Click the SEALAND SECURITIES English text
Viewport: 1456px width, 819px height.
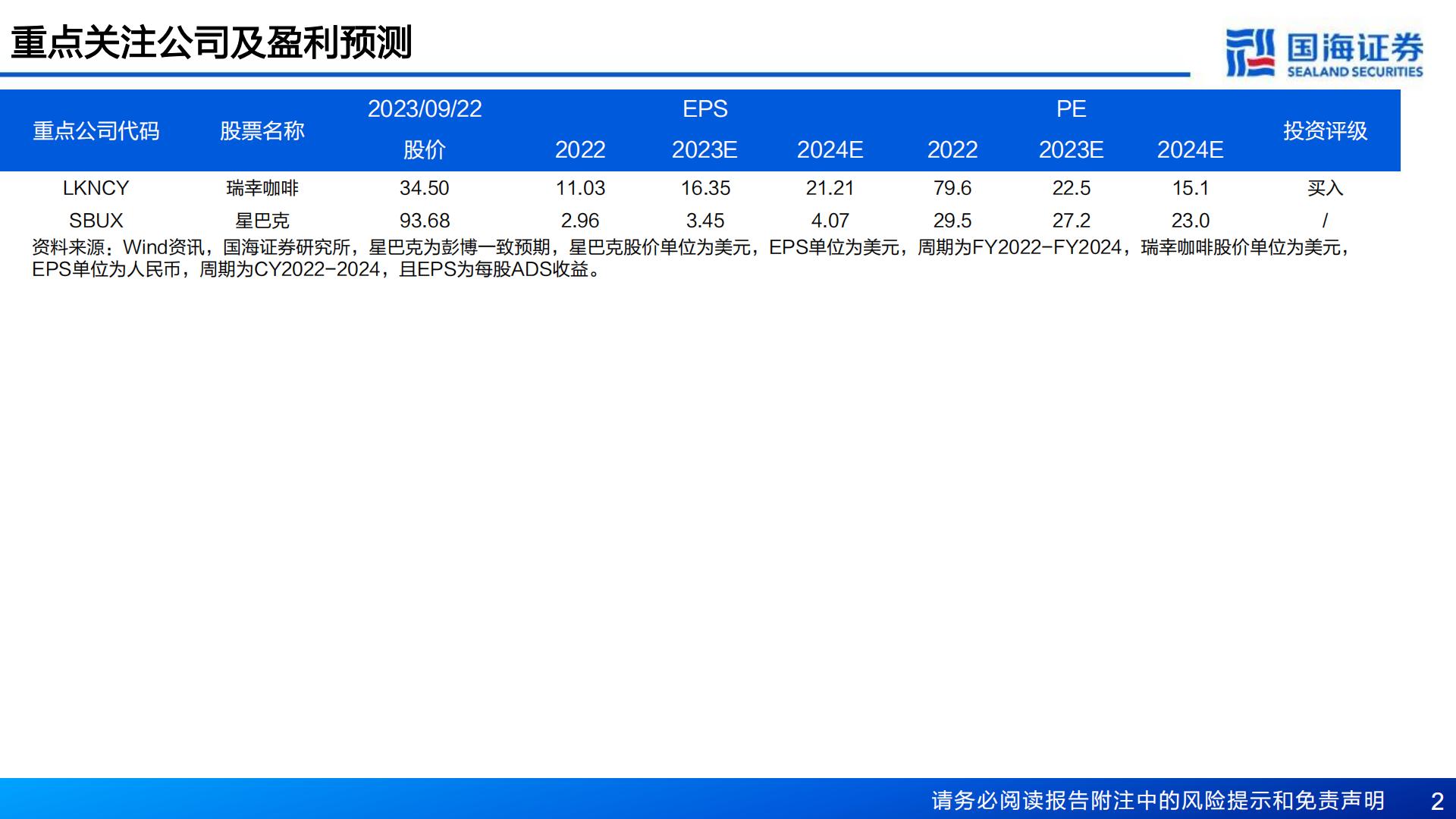pyautogui.click(x=1355, y=72)
